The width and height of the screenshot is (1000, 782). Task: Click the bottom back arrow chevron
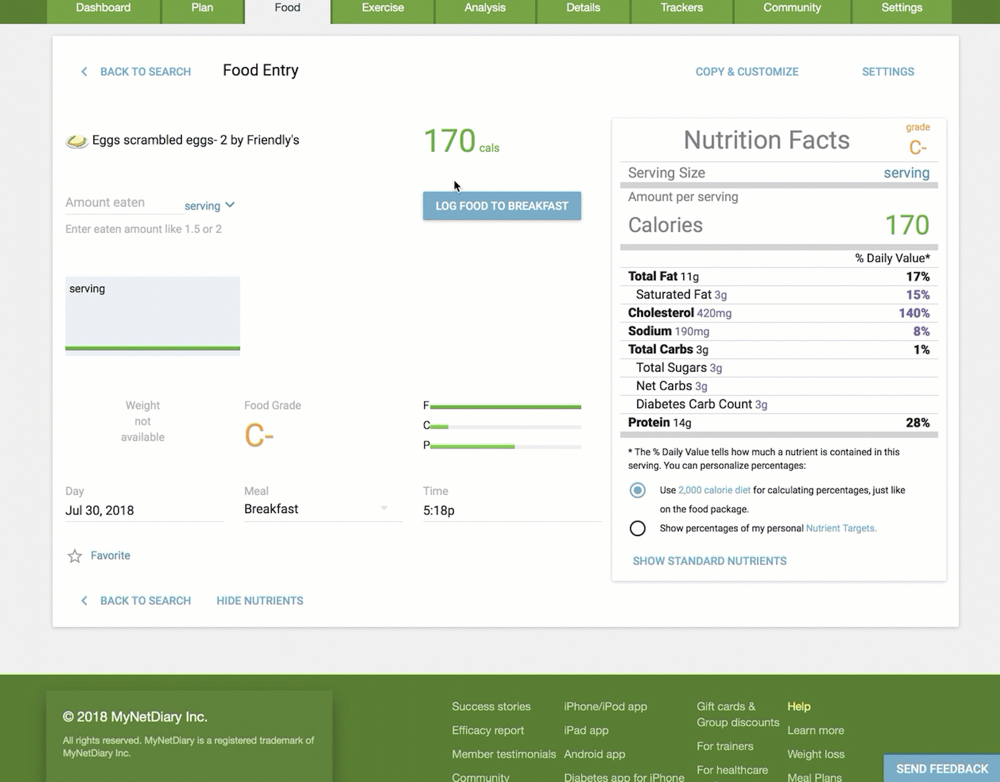(84, 601)
